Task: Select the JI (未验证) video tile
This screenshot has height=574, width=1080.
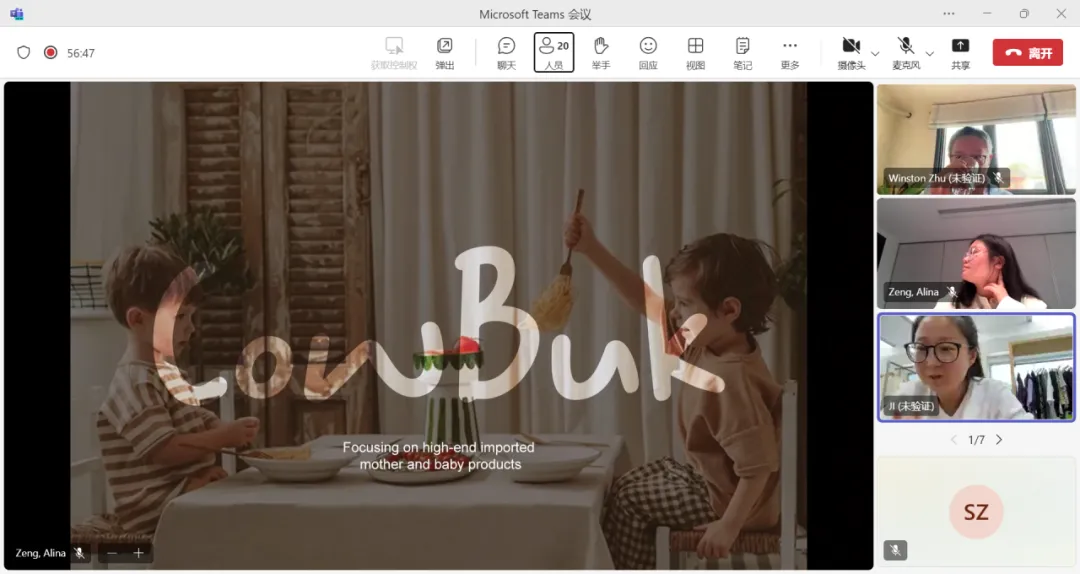Action: (975, 367)
